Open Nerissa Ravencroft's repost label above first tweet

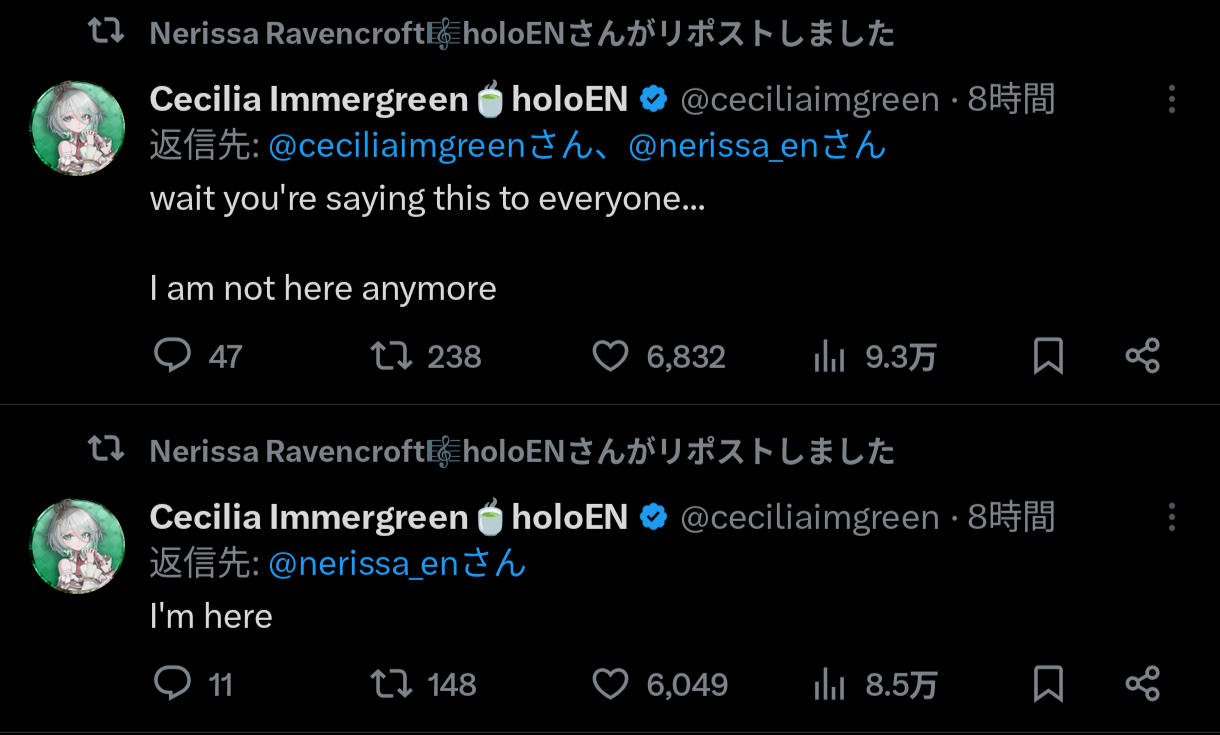coord(521,34)
